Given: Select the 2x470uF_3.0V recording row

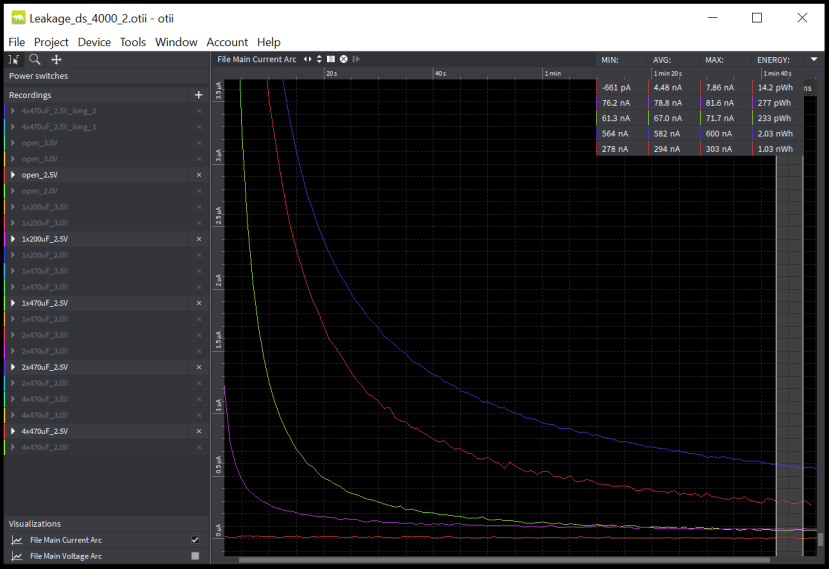Looking at the screenshot, I should 107,351.
